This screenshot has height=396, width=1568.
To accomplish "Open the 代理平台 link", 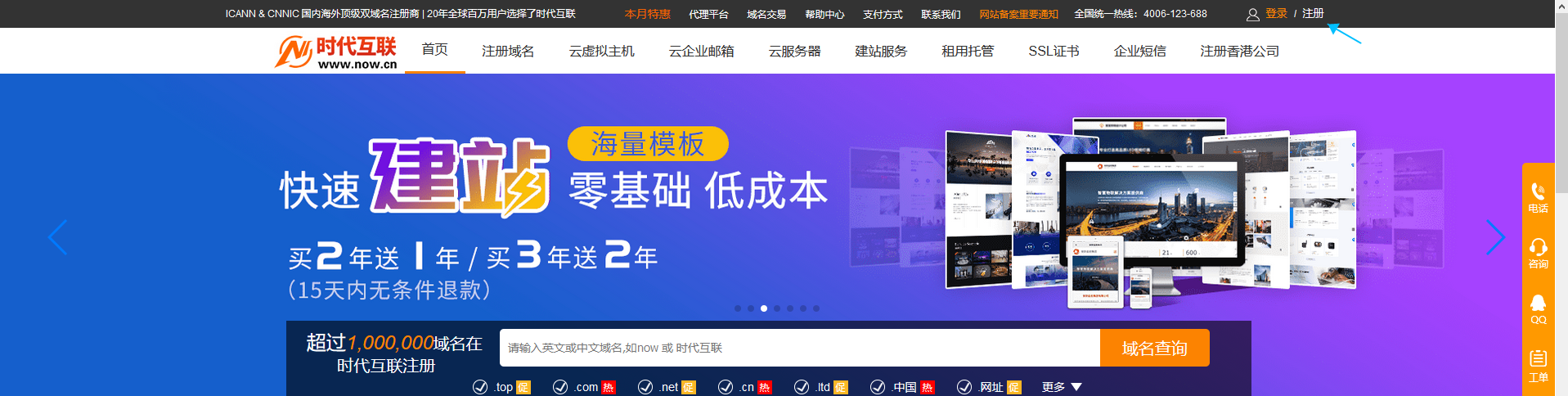I will pyautogui.click(x=708, y=14).
